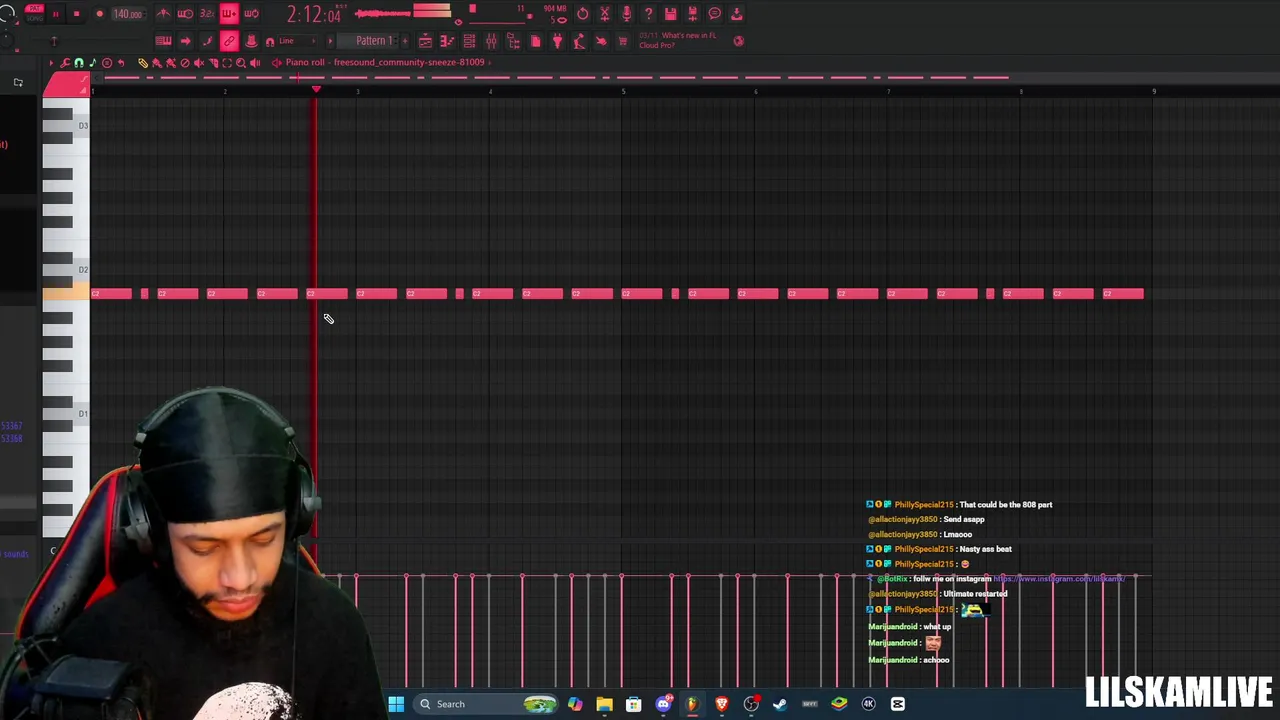Open Discord from the taskbar
This screenshot has width=1280, height=720.
tap(663, 704)
